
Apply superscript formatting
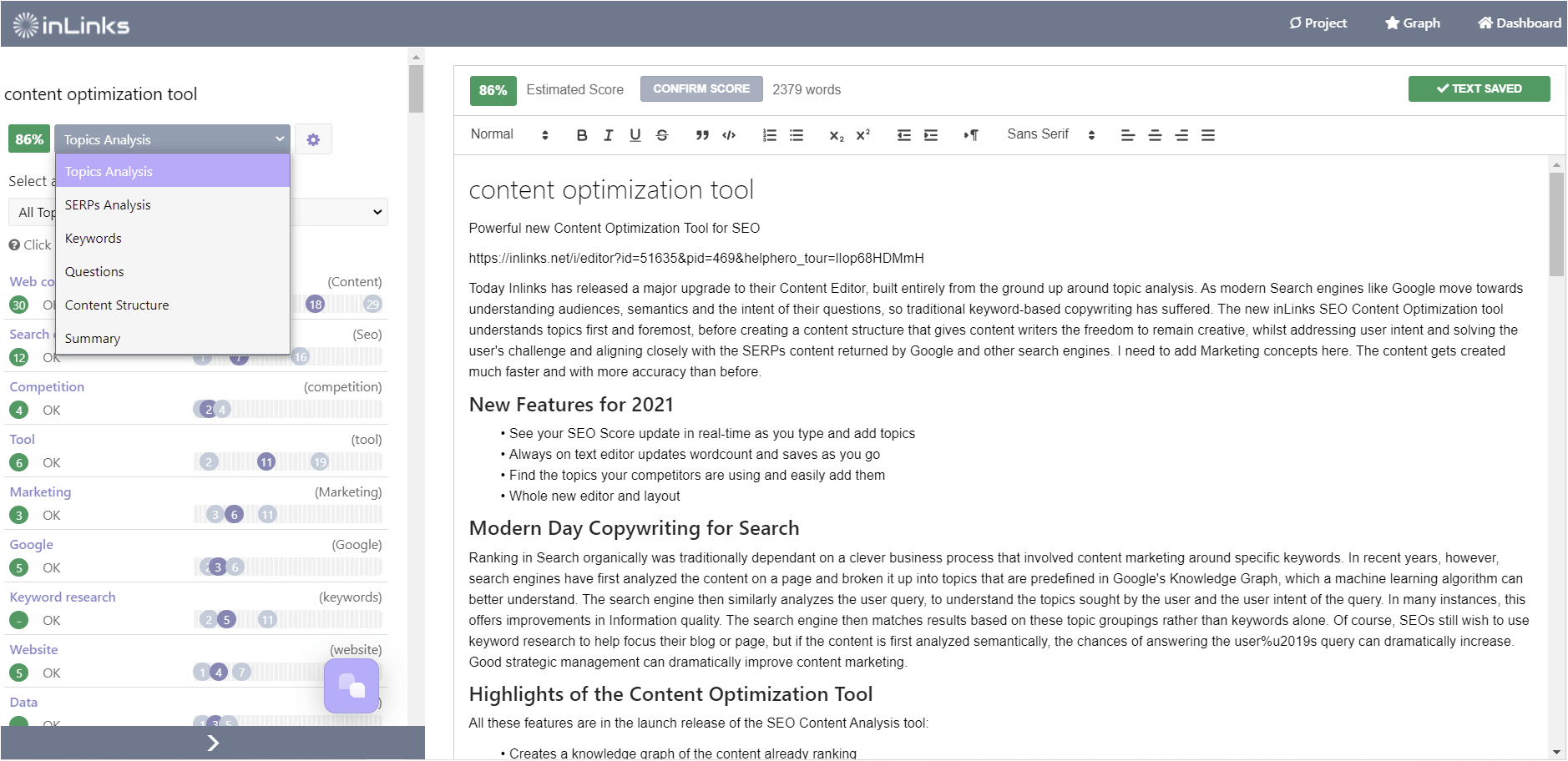point(863,135)
